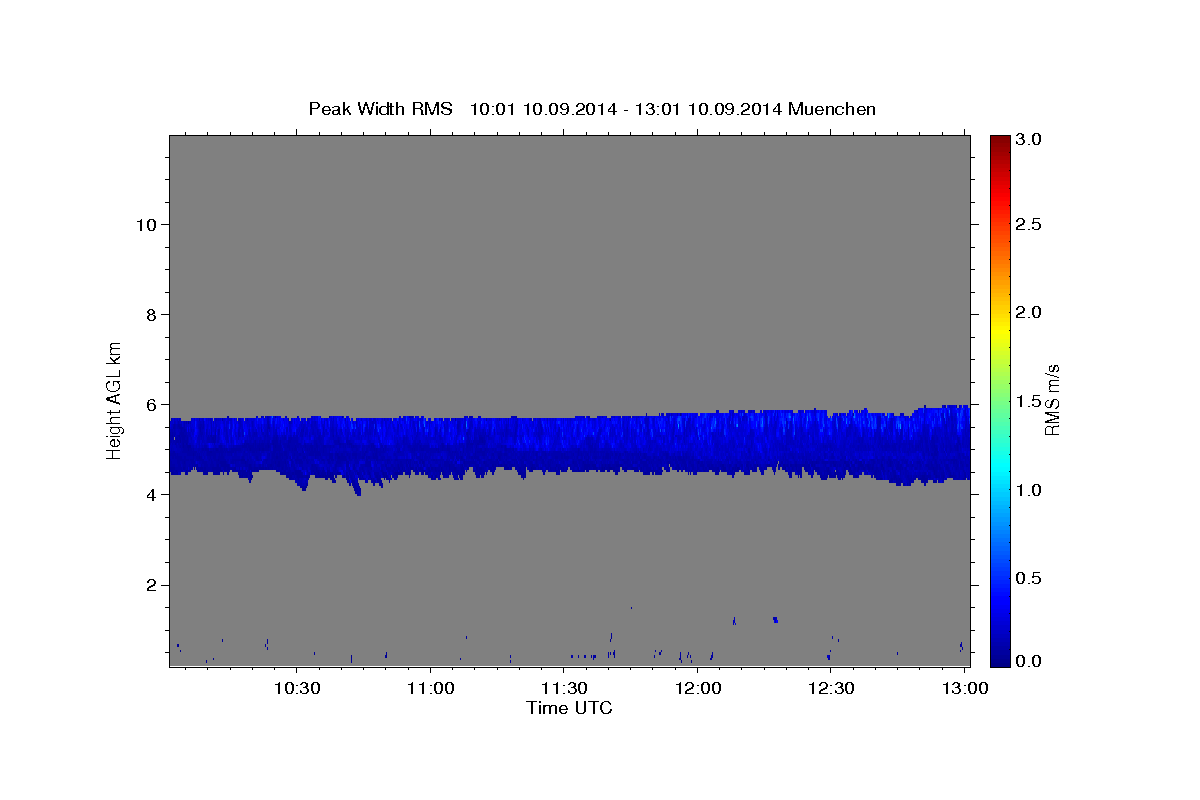The height and width of the screenshot is (800, 1200).
Task: Click the plot title mentioning Muenchen
Action: [x=592, y=108]
